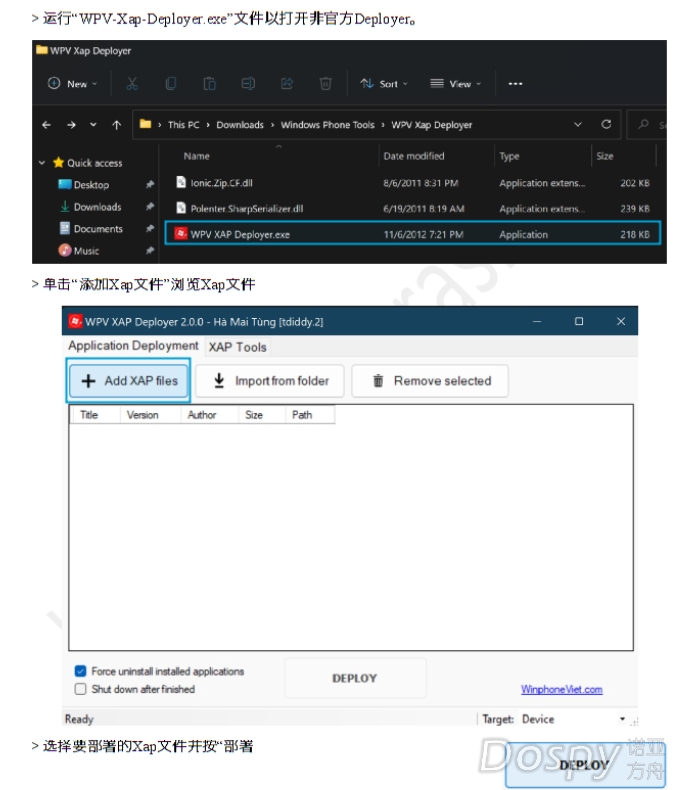677x790 pixels.
Task: Sort by the Name column header
Action: click(196, 156)
